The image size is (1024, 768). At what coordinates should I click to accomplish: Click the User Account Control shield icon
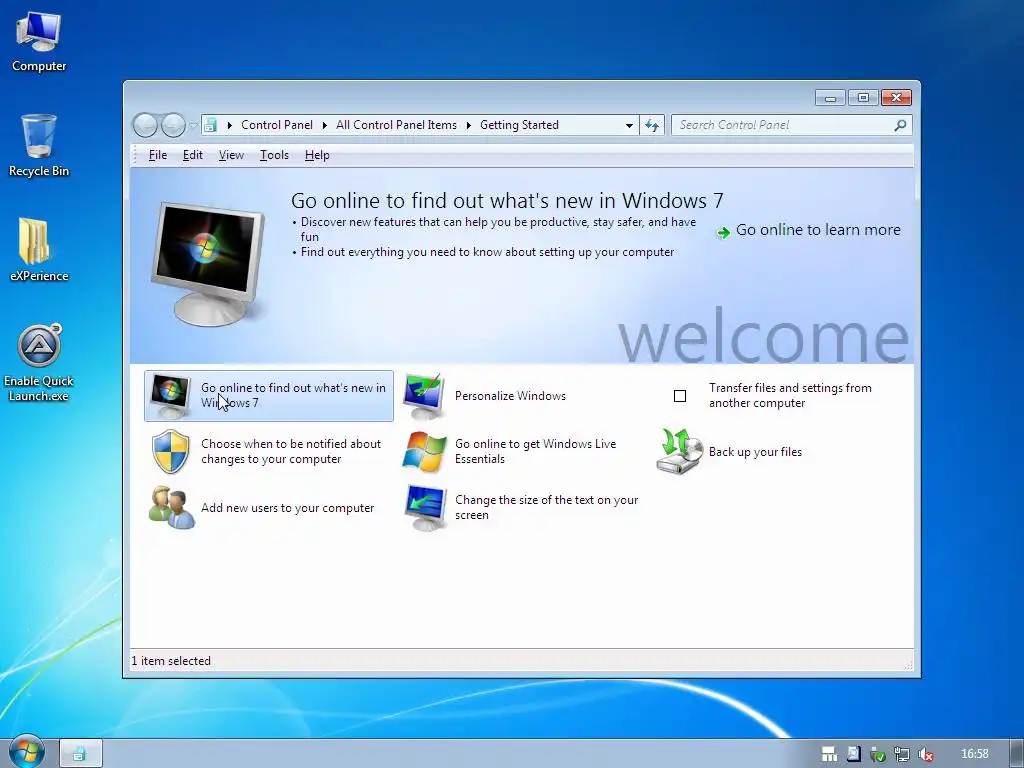[170, 451]
